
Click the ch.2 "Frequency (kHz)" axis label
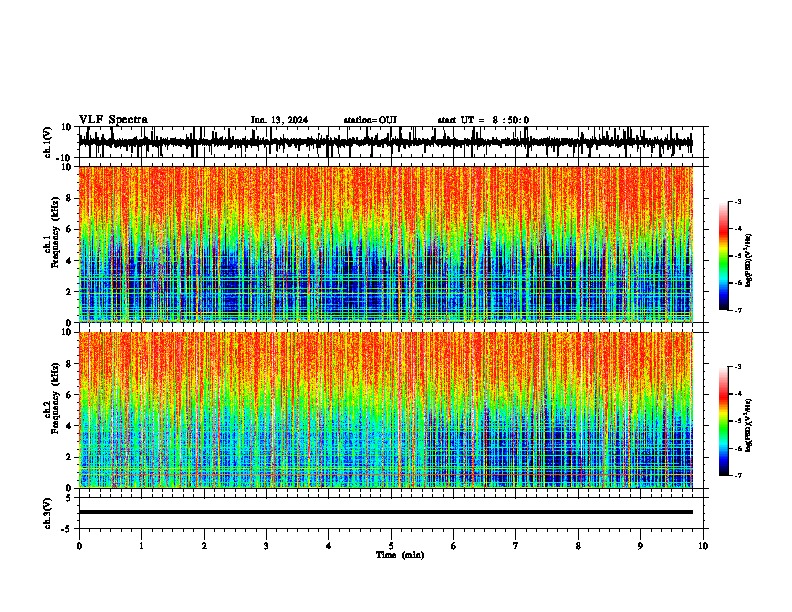tap(56, 398)
